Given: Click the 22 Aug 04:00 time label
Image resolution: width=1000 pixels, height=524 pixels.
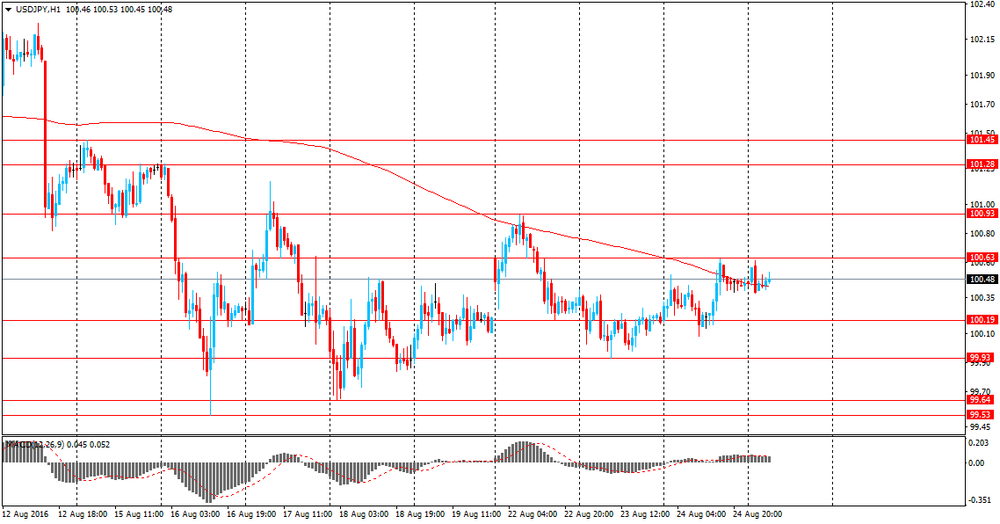Looking at the screenshot, I should (x=533, y=514).
